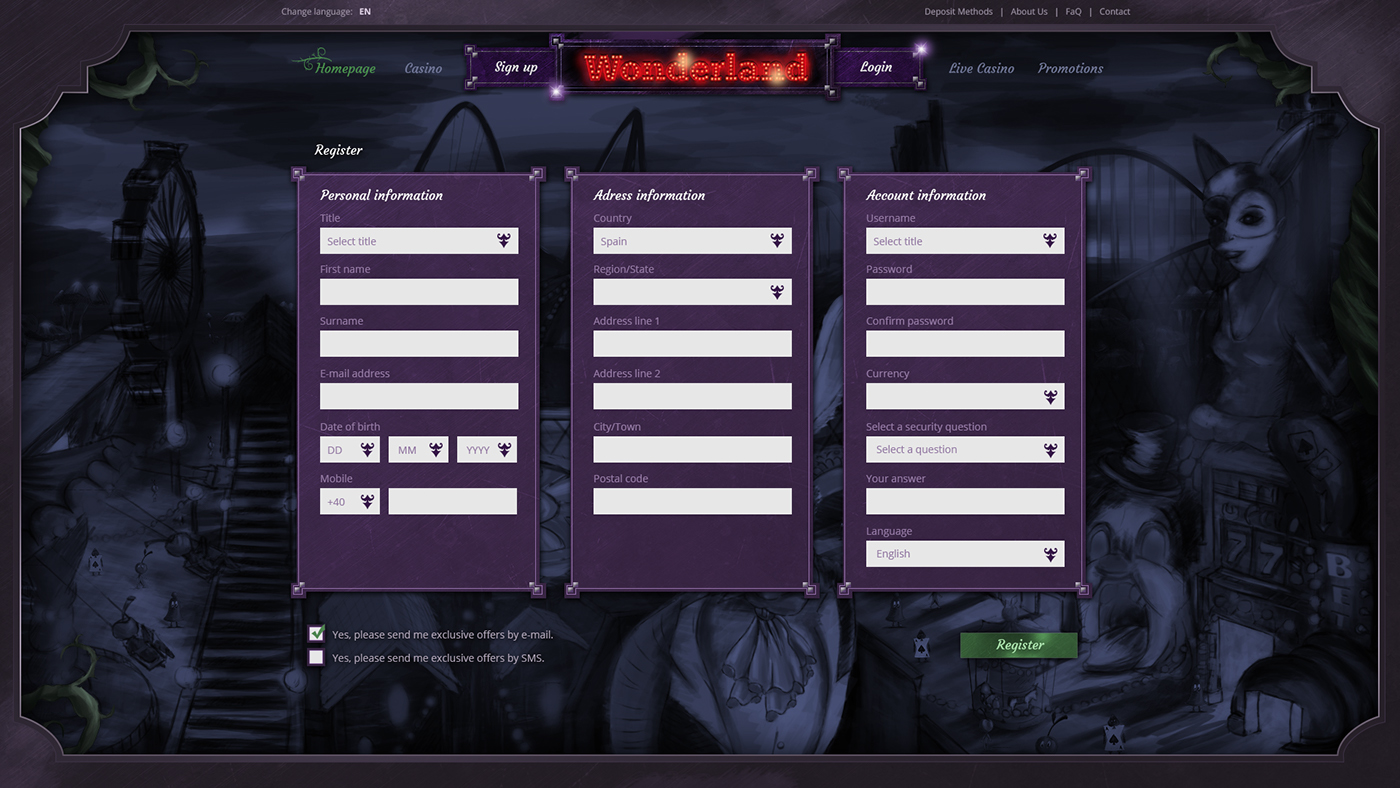Go to the Live Casino menu item

(x=981, y=68)
